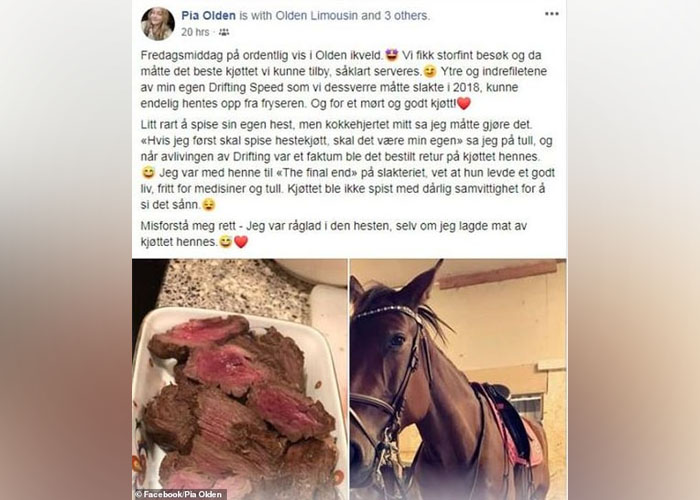Click the grinning emoji after 'kjøttet hennes.'
The height and width of the screenshot is (500, 700).
point(226,242)
